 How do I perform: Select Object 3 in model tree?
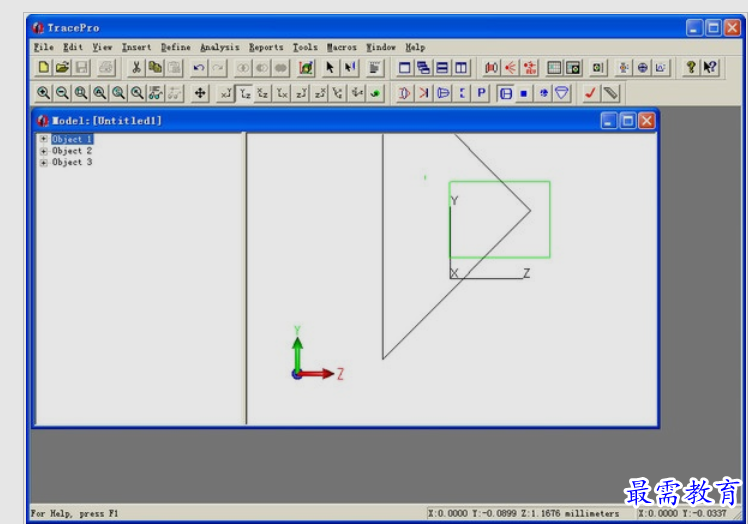(72, 162)
